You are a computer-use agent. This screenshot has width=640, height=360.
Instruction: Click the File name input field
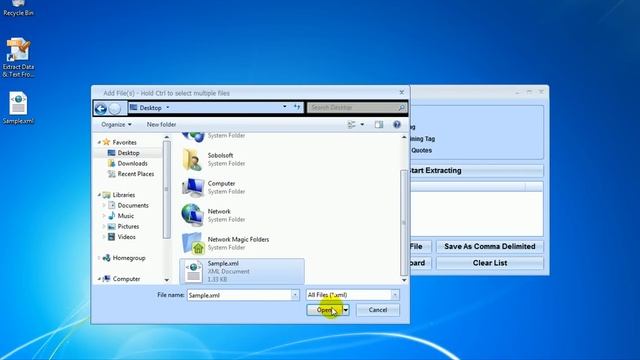(x=240, y=295)
